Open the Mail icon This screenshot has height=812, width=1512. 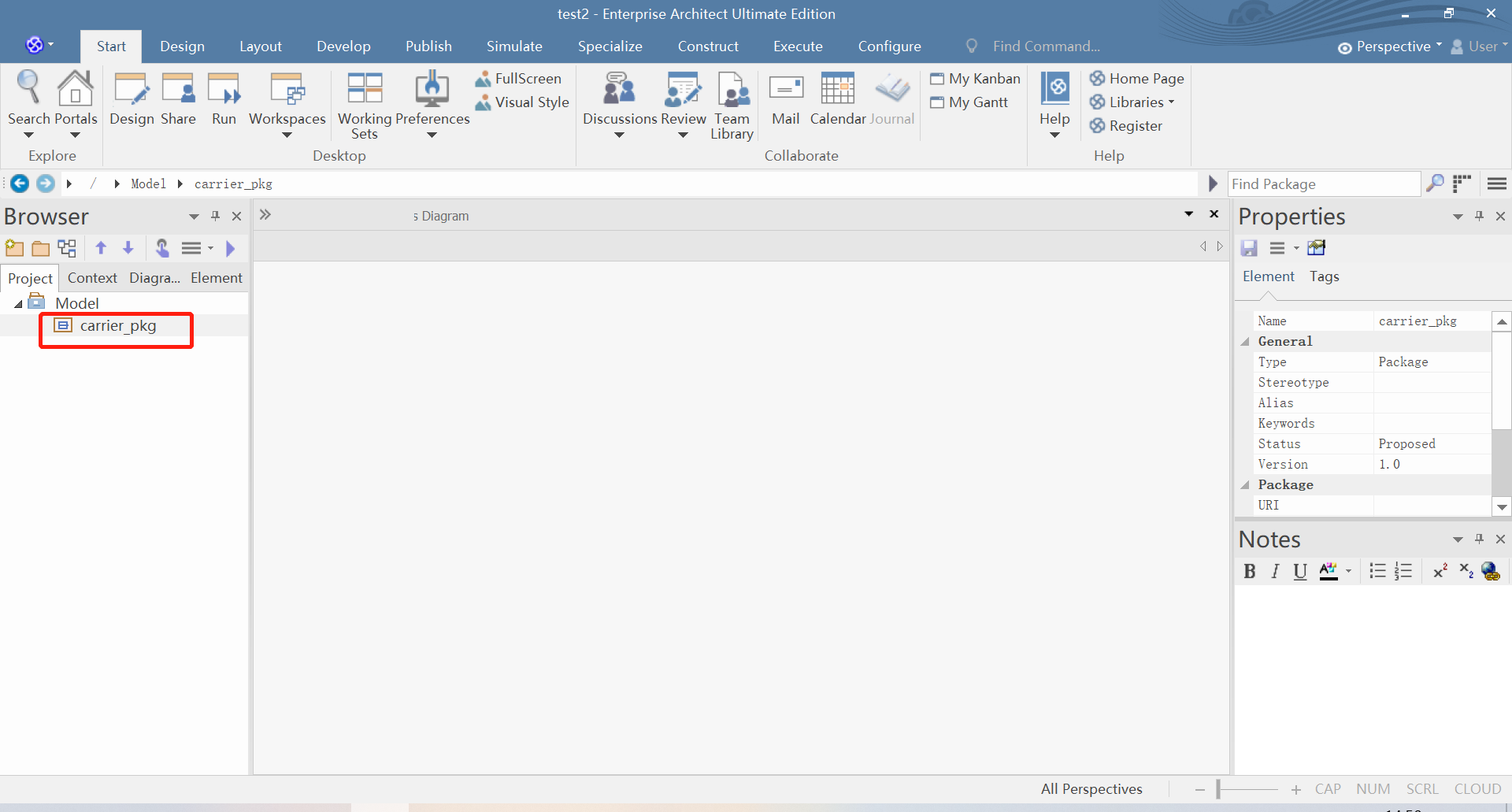[x=786, y=88]
